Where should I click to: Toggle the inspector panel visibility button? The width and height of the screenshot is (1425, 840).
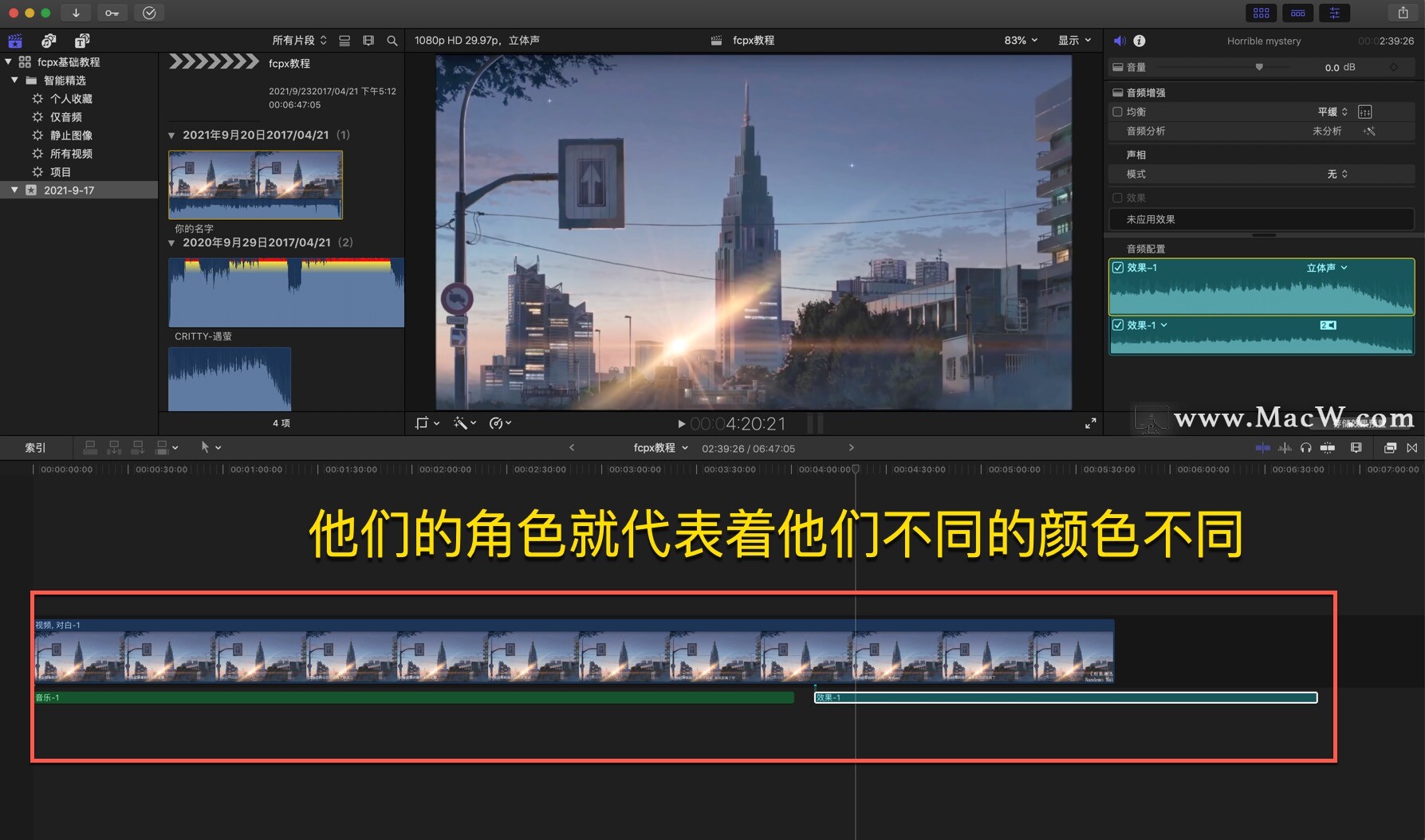click(x=1334, y=13)
